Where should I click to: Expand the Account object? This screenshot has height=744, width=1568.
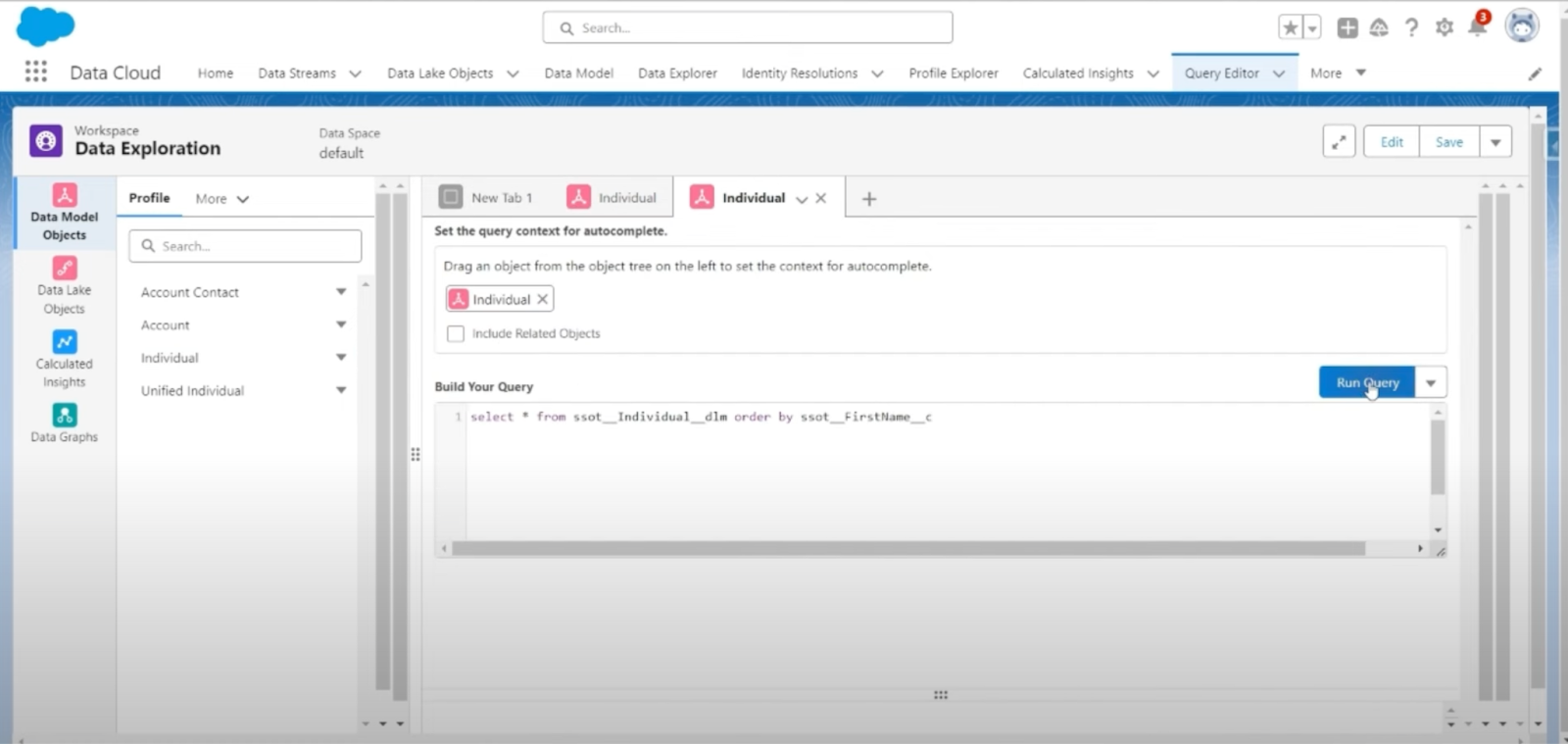click(x=341, y=324)
